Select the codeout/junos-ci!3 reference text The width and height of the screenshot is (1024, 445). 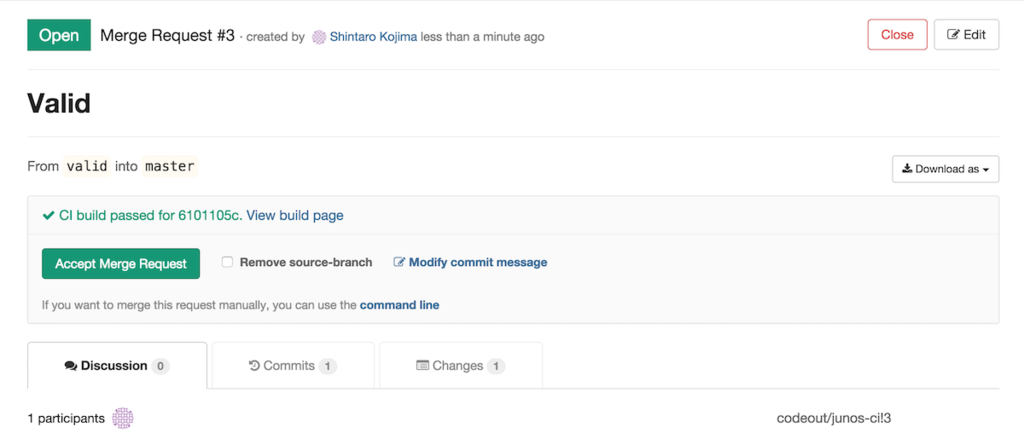coord(834,418)
